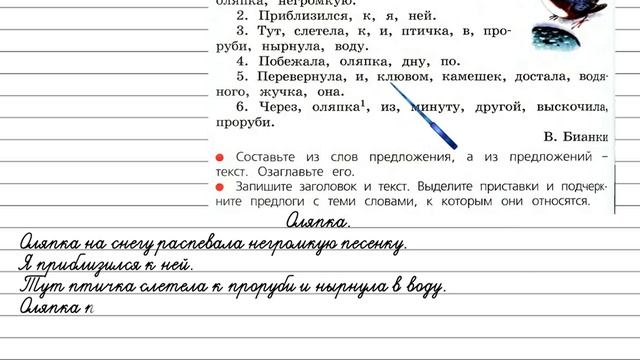The height and width of the screenshot is (360, 640).
Task: Click the author name "В. Бианки"
Action: [x=576, y=137]
